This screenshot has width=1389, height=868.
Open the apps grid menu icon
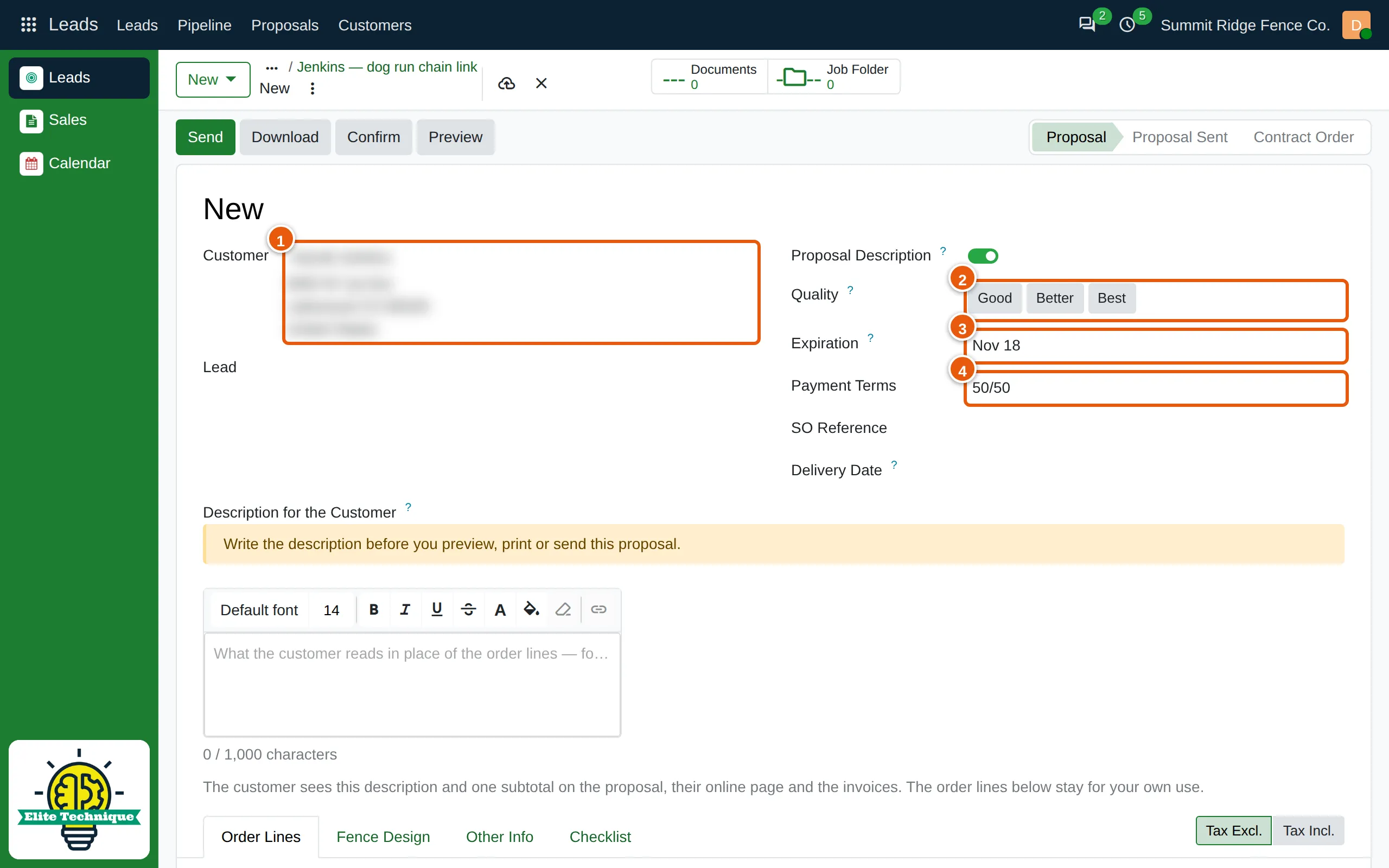[x=28, y=25]
